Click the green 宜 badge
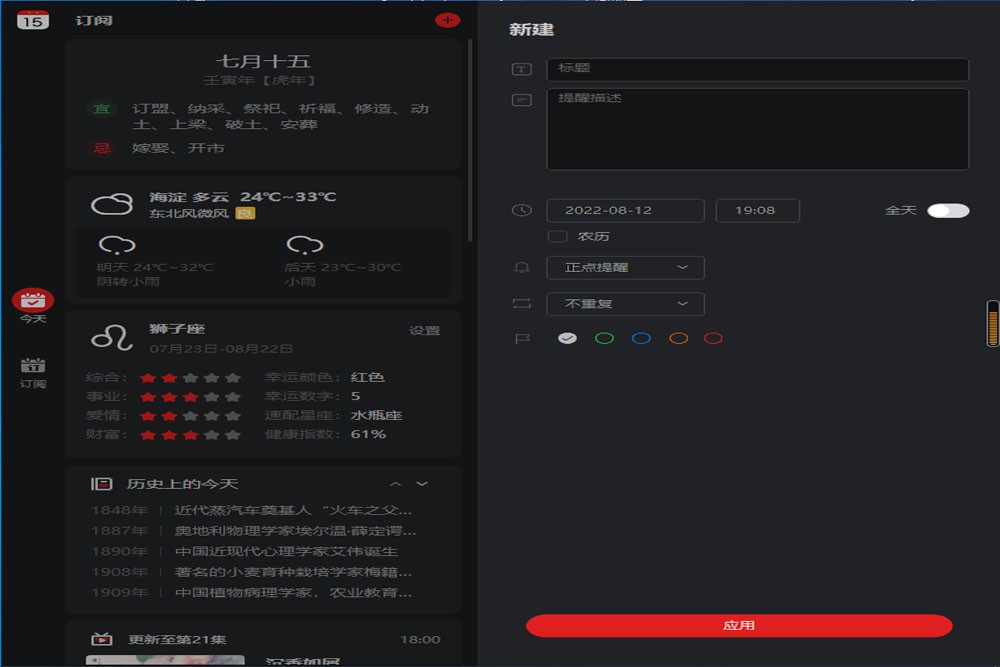This screenshot has width=1000, height=667. pos(101,109)
